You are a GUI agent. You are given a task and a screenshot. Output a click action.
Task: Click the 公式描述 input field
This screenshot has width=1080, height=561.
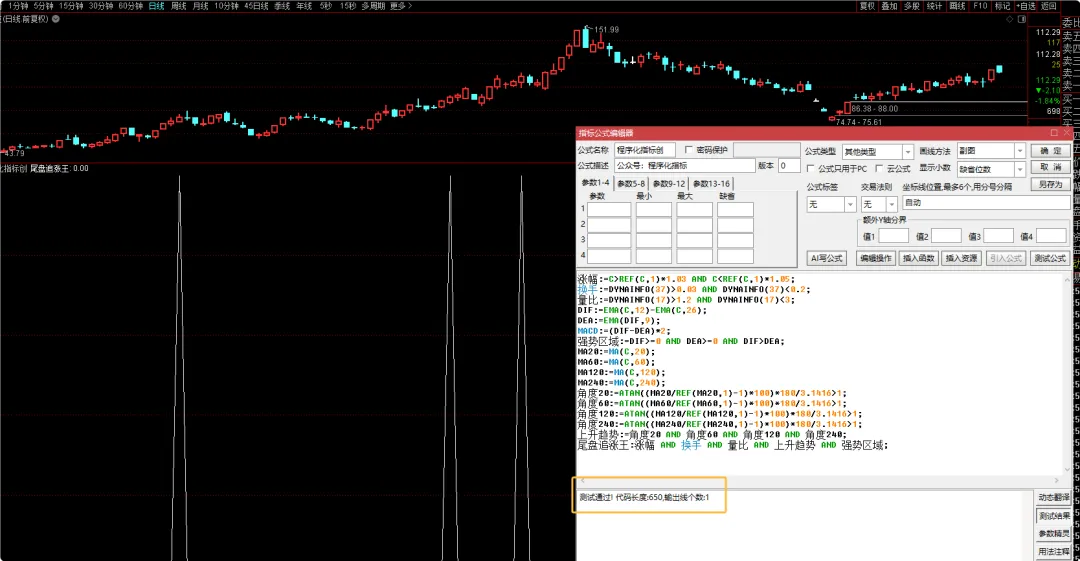click(x=685, y=165)
